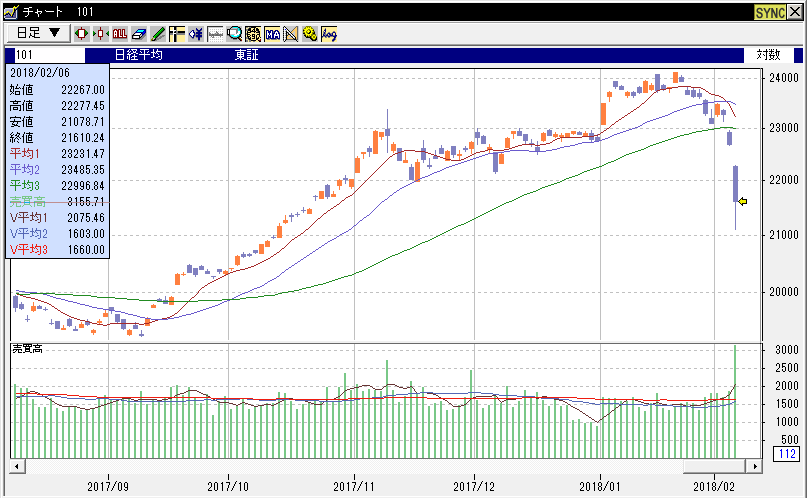This screenshot has height=498, width=807.
Task: Toggle the log scale icon
Action: [x=329, y=33]
